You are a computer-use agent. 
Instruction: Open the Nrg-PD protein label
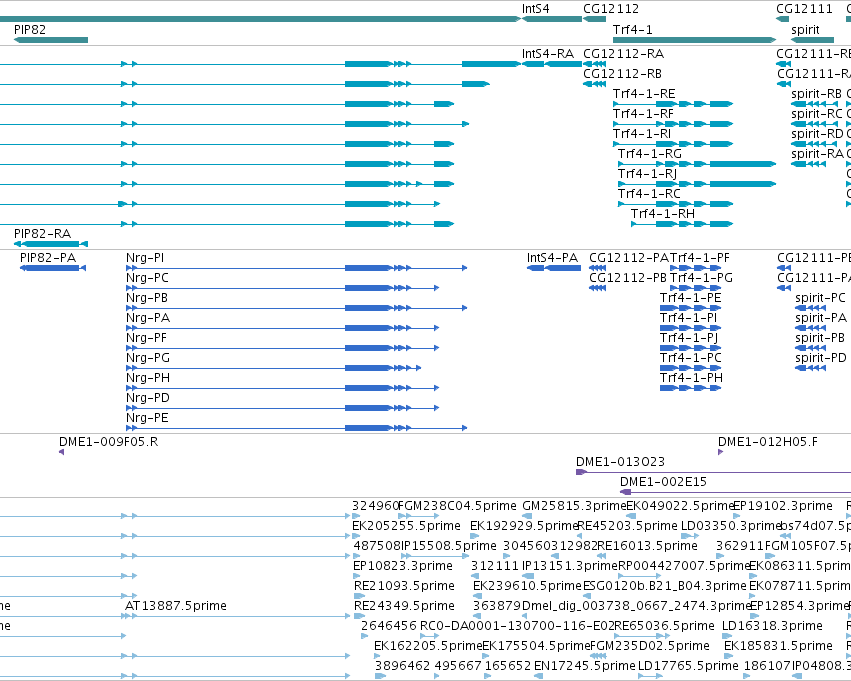pyautogui.click(x=148, y=398)
